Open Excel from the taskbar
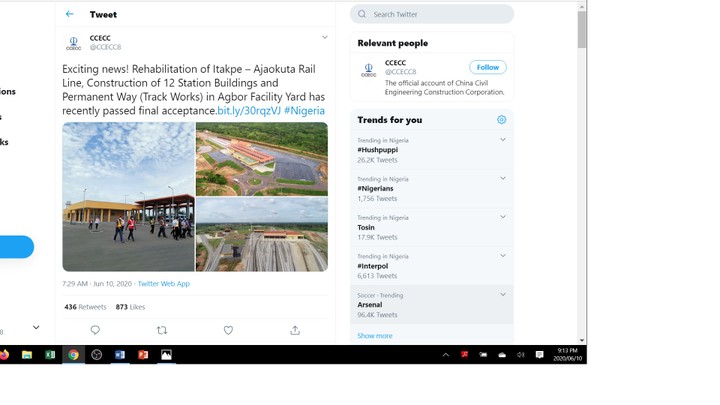This screenshot has height=405, width=720. (x=50, y=355)
